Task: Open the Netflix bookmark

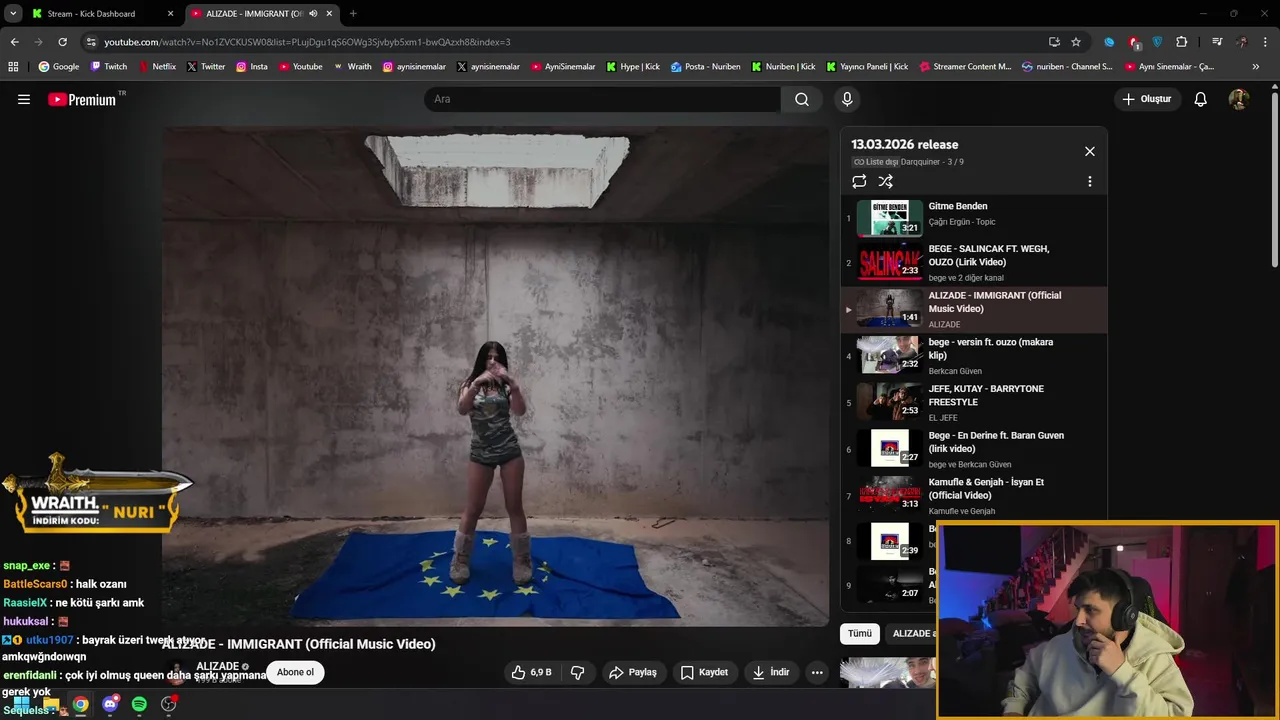Action: pyautogui.click(x=157, y=67)
